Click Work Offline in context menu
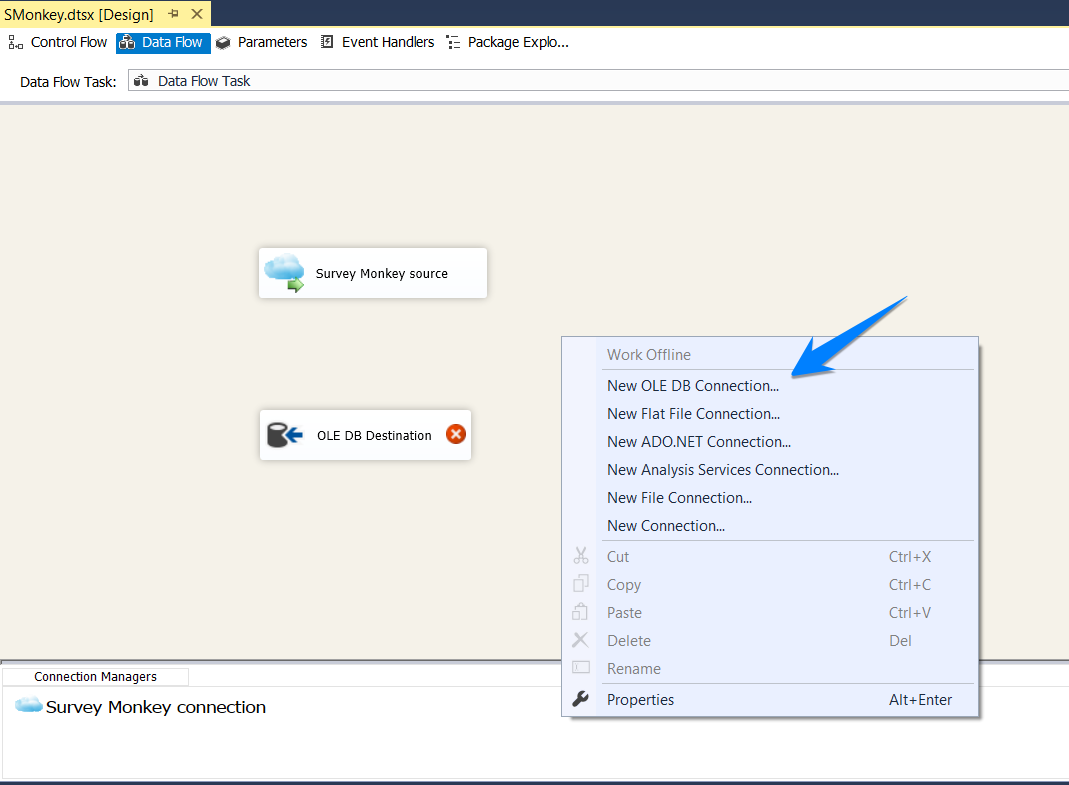This screenshot has height=785, width=1069. click(x=787, y=354)
